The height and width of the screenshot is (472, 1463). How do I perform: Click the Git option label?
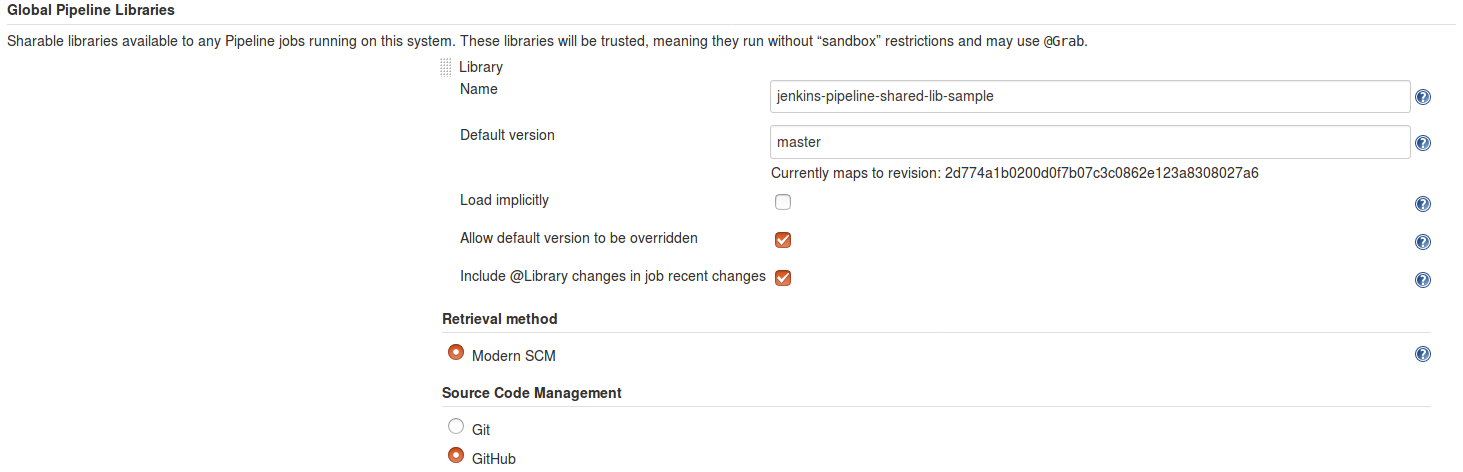pyautogui.click(x=481, y=430)
